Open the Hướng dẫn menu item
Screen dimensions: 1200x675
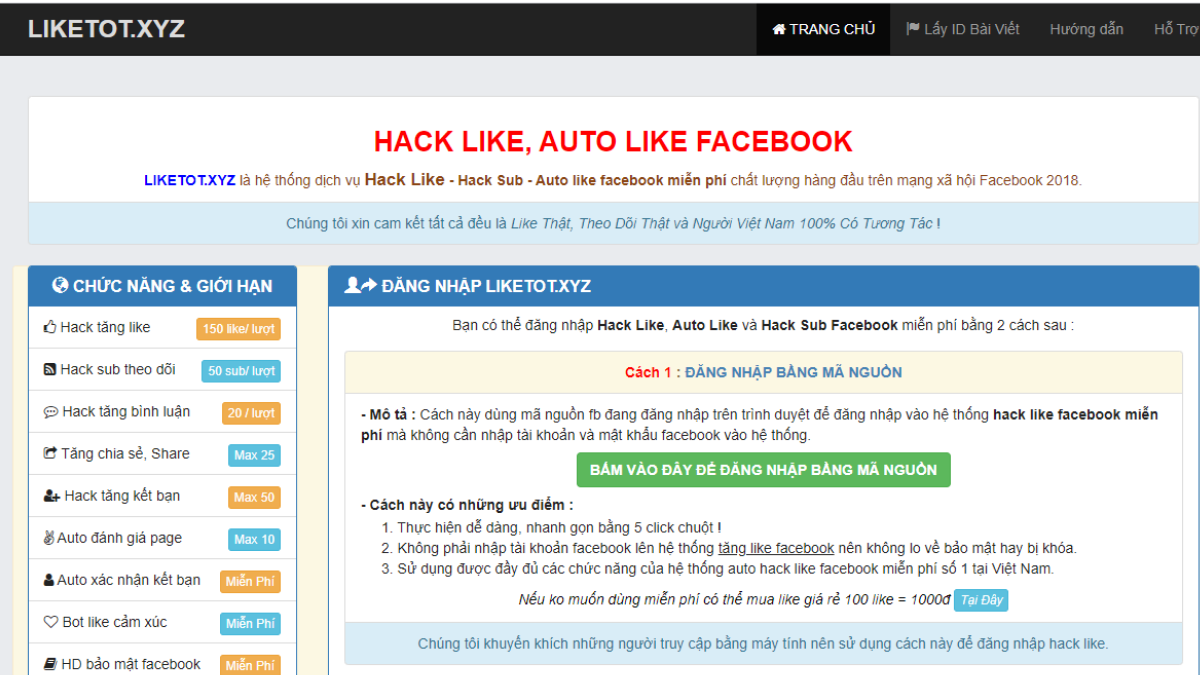pos(1086,29)
